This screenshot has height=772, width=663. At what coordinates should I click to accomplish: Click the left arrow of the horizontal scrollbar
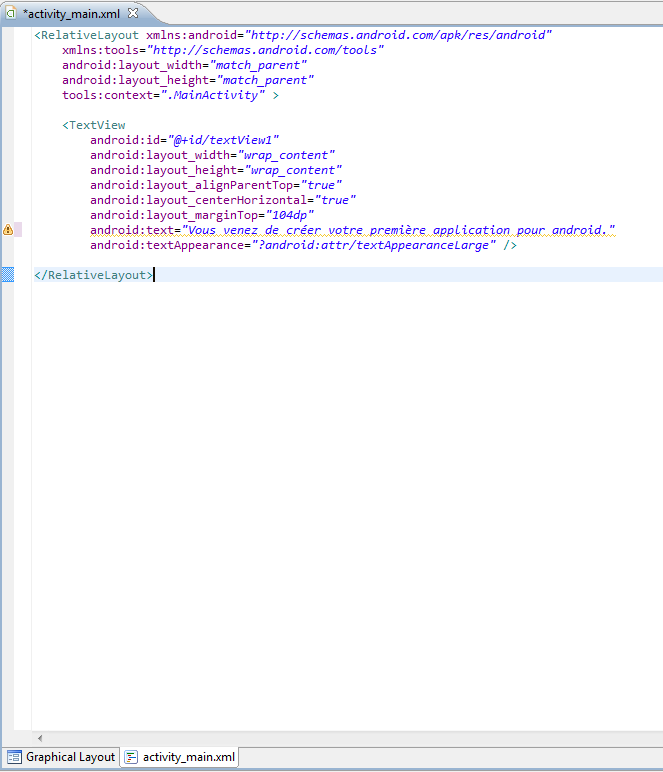(40, 738)
